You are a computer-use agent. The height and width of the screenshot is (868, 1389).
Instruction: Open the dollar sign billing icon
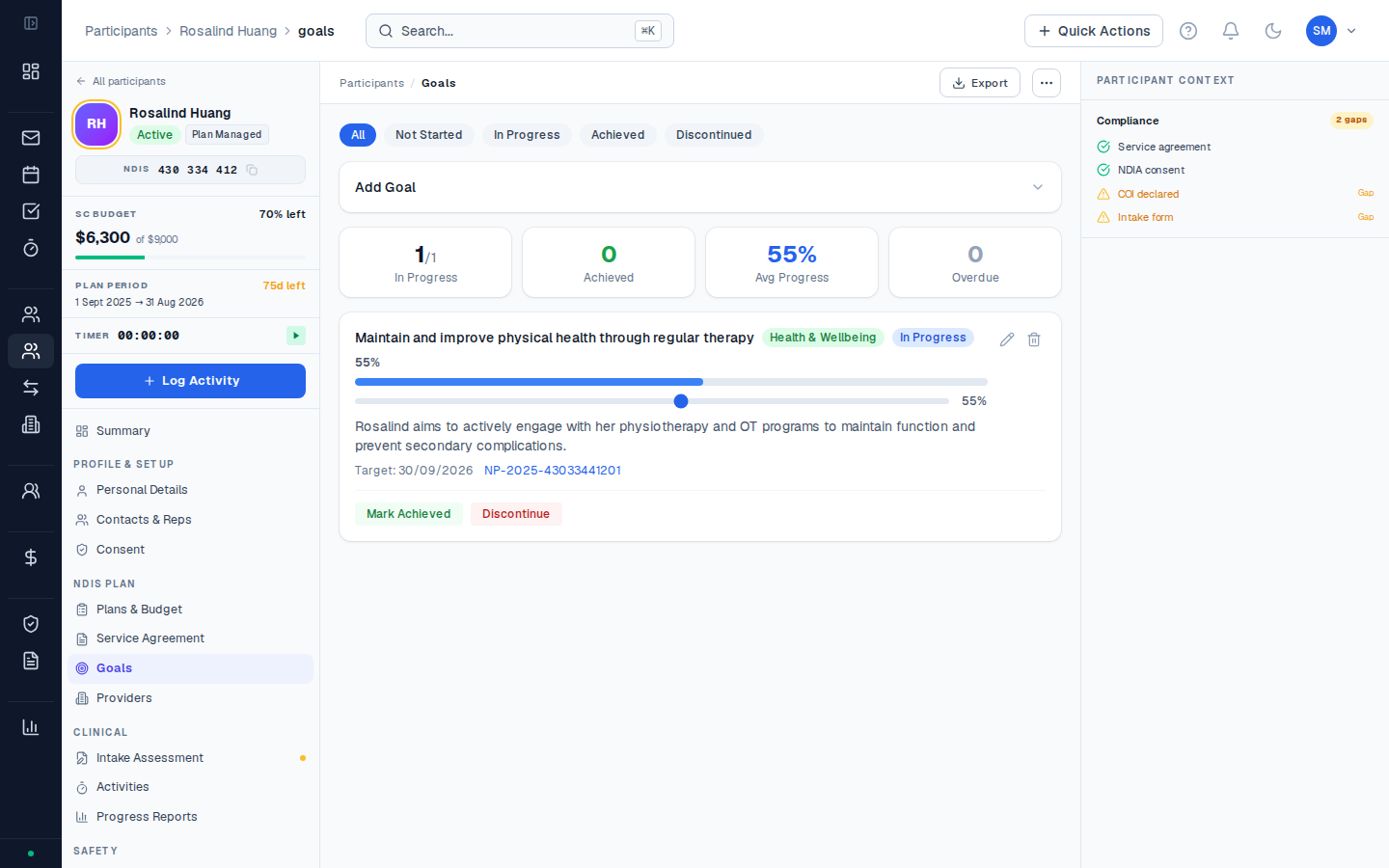pyautogui.click(x=31, y=557)
